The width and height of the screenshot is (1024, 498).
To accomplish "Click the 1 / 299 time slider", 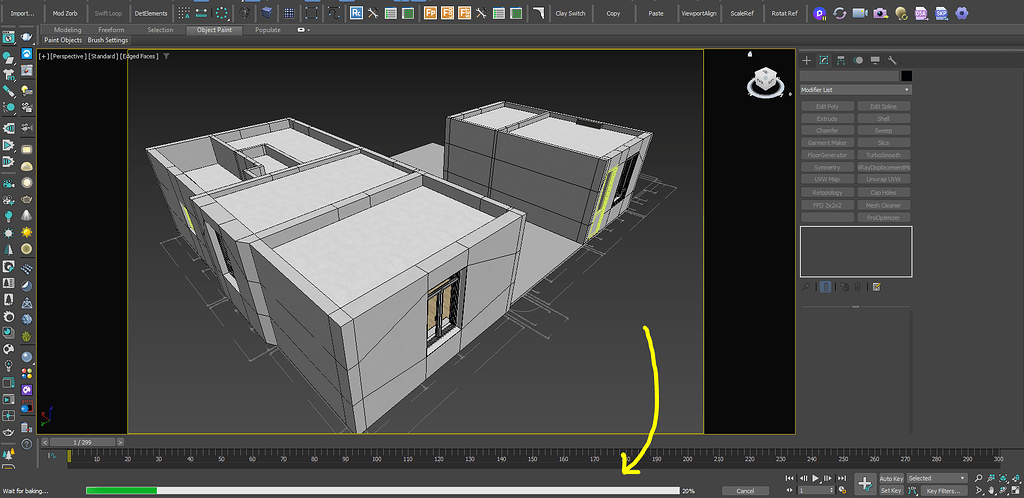I will click(83, 442).
